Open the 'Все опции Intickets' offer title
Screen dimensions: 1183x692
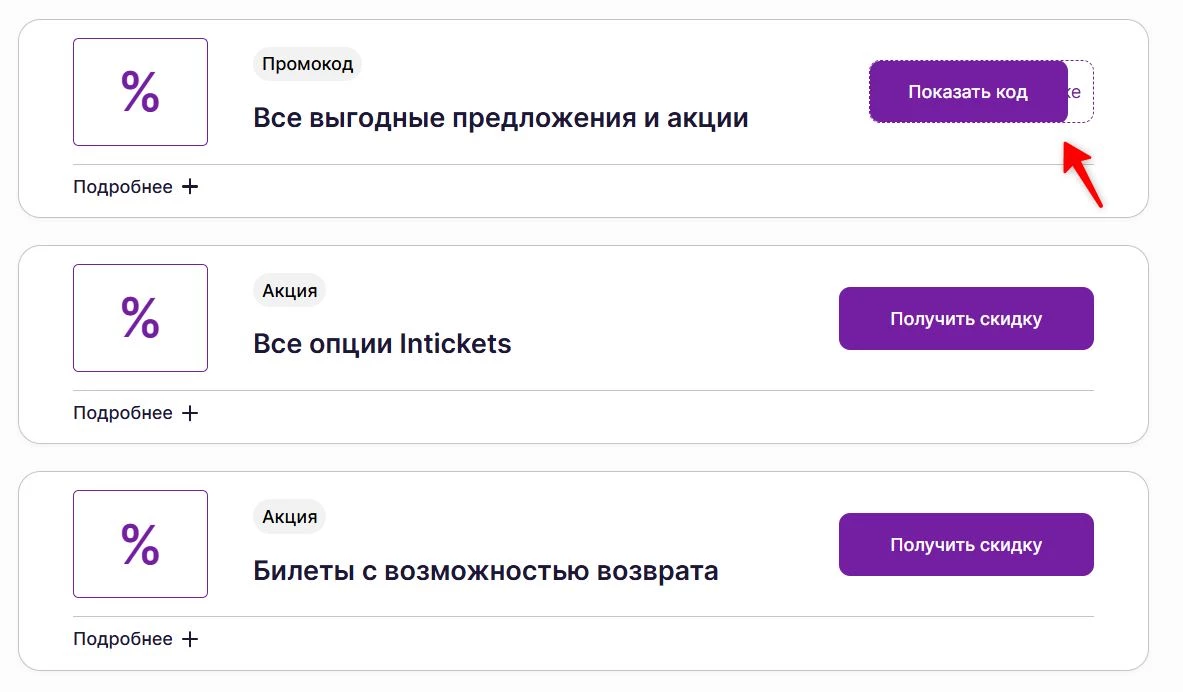[382, 343]
